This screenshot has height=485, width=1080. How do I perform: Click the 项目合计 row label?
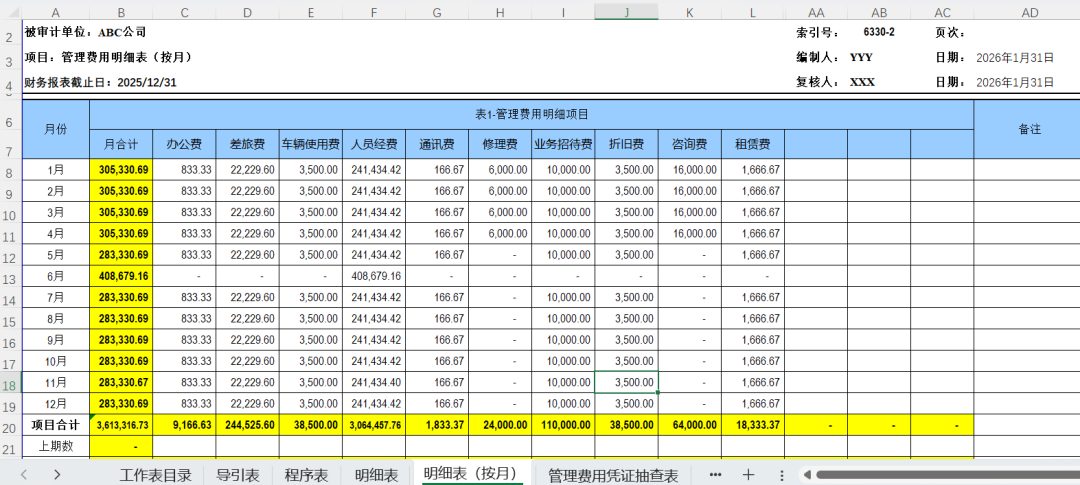56,426
